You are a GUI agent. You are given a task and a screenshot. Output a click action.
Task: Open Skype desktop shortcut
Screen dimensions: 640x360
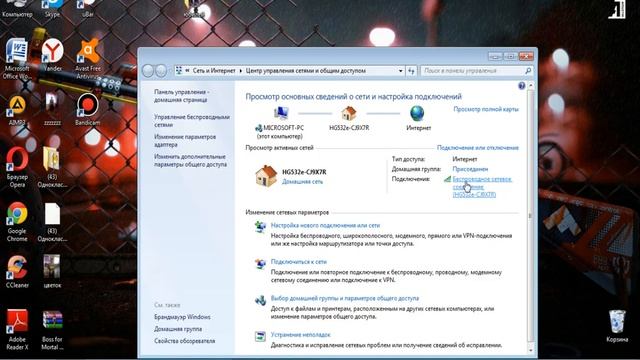[52, 8]
